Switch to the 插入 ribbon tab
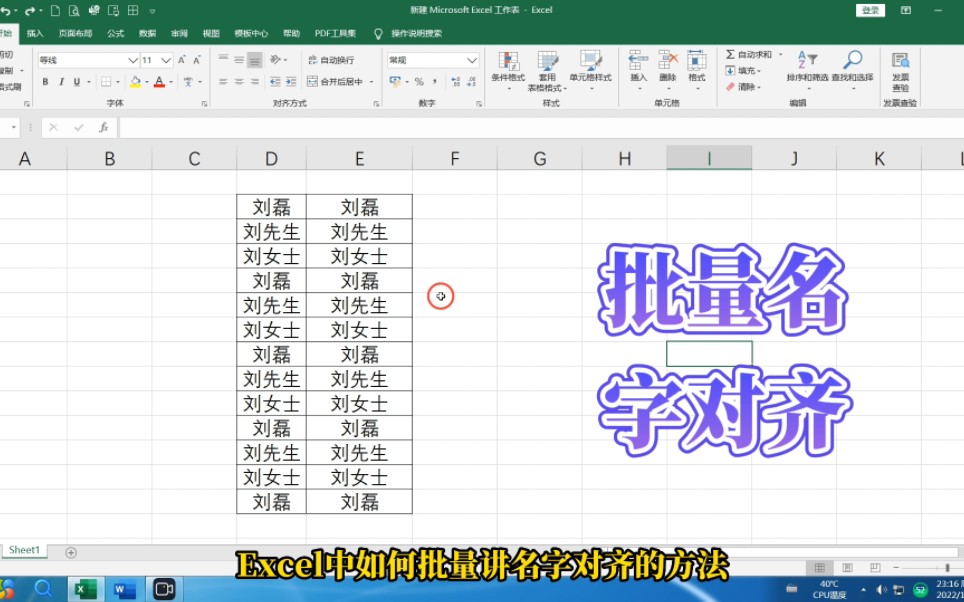The image size is (964, 602). pyautogui.click(x=35, y=33)
